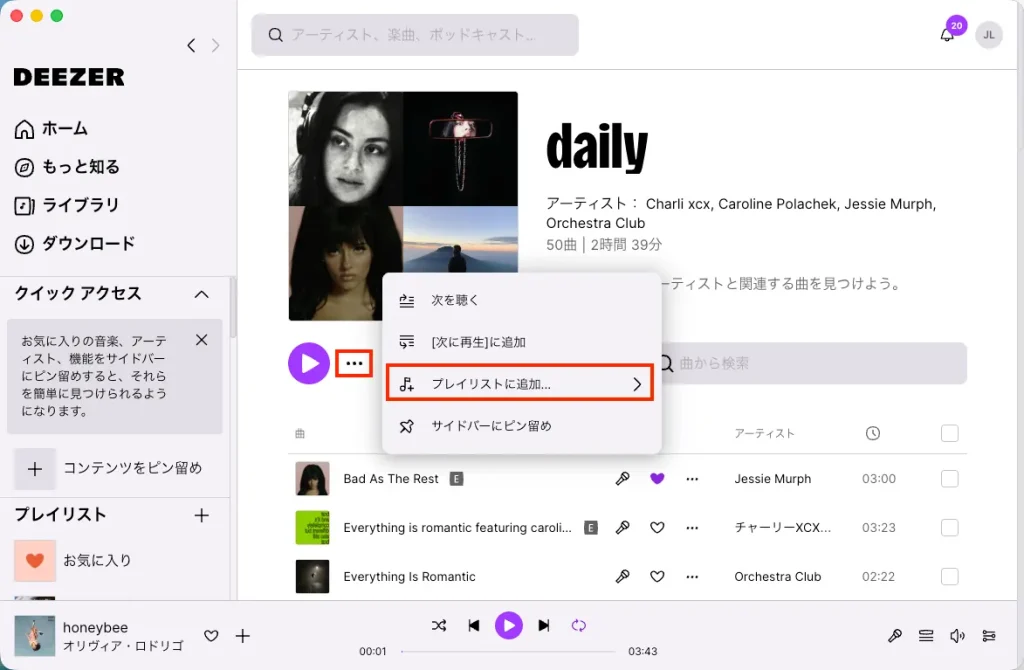This screenshot has height=670, width=1024.
Task: Open もっと知る in the sidebar
Action: click(x=67, y=167)
